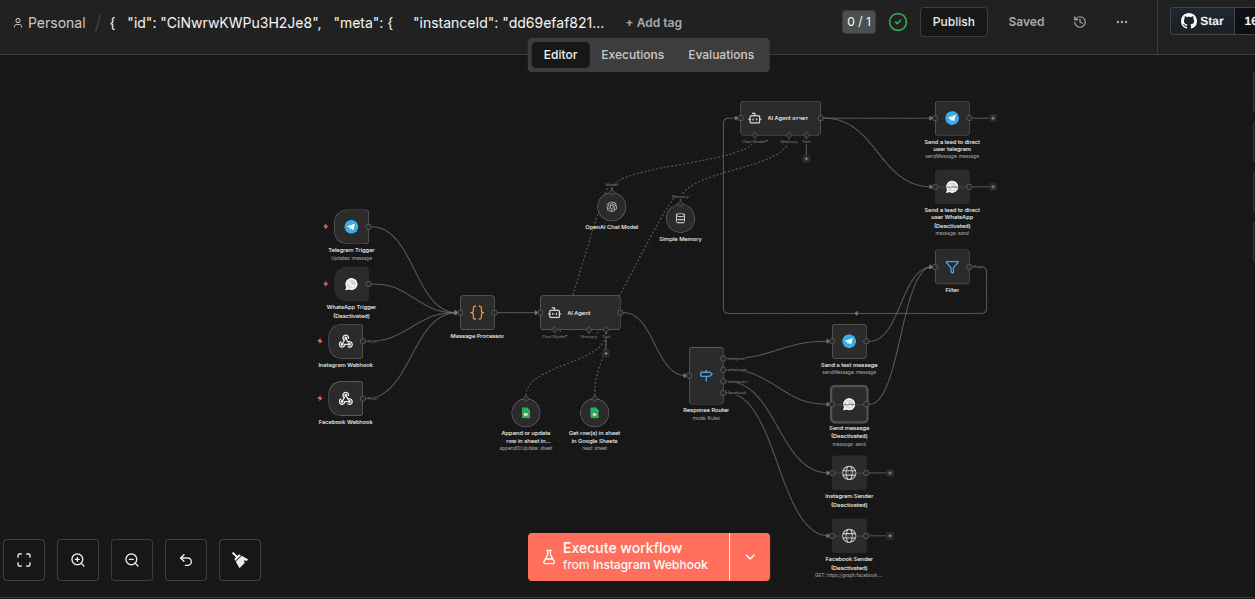The height and width of the screenshot is (599, 1255).
Task: Open the Instagram Webhook node
Action: coord(345,342)
